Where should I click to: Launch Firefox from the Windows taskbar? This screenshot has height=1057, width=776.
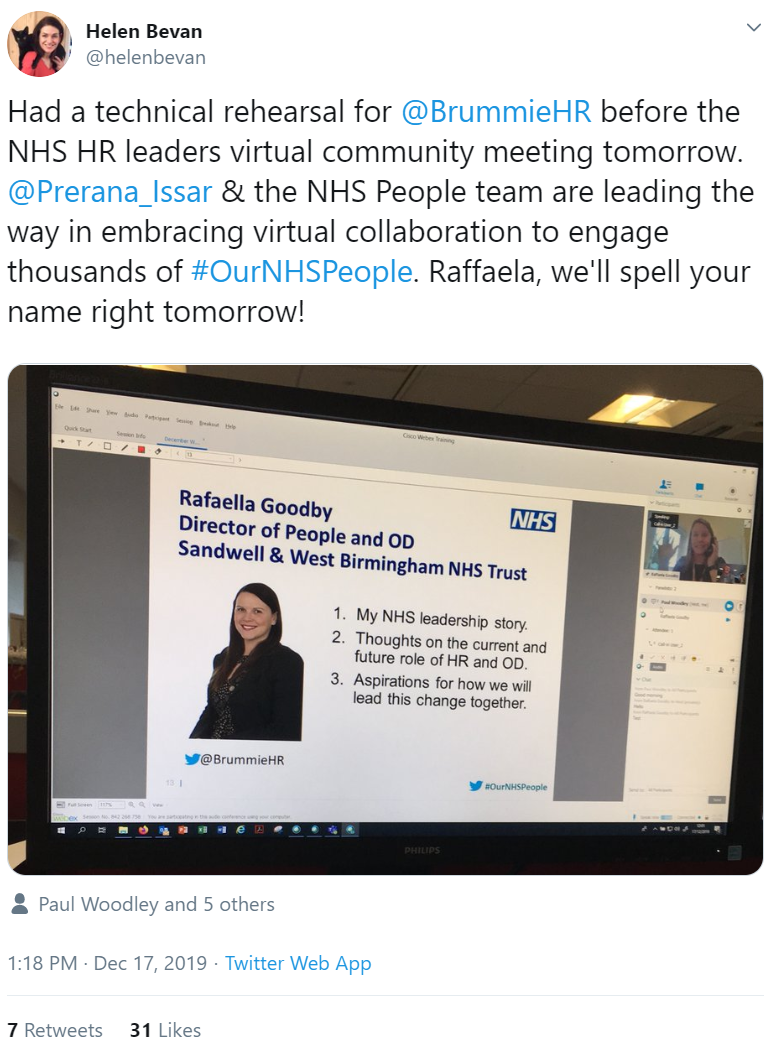tap(143, 830)
